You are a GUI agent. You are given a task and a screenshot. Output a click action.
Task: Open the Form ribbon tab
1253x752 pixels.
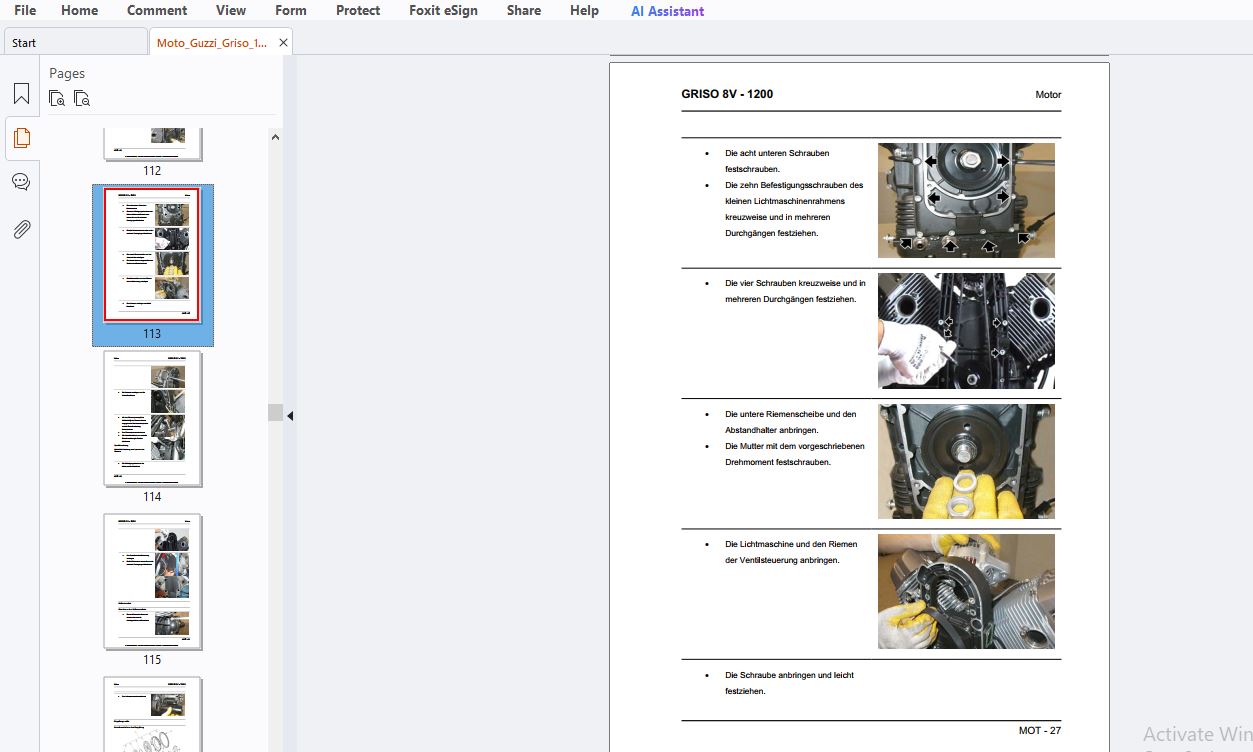click(x=291, y=10)
